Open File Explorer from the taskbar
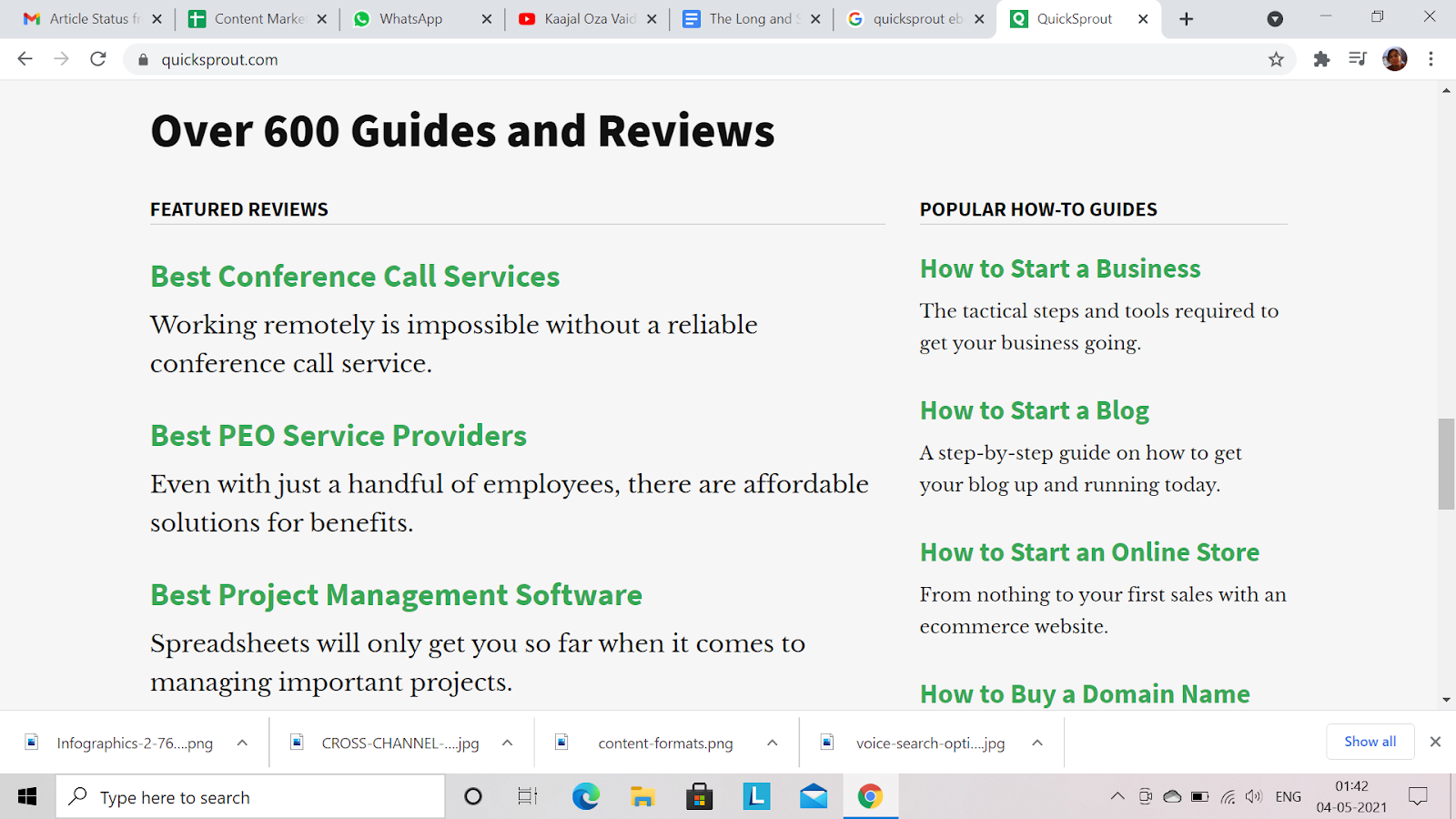This screenshot has height=819, width=1456. [642, 797]
